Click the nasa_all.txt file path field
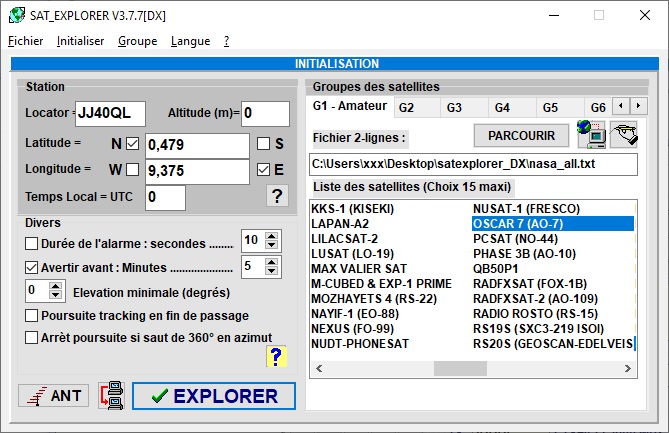The width and height of the screenshot is (669, 433). 473,164
